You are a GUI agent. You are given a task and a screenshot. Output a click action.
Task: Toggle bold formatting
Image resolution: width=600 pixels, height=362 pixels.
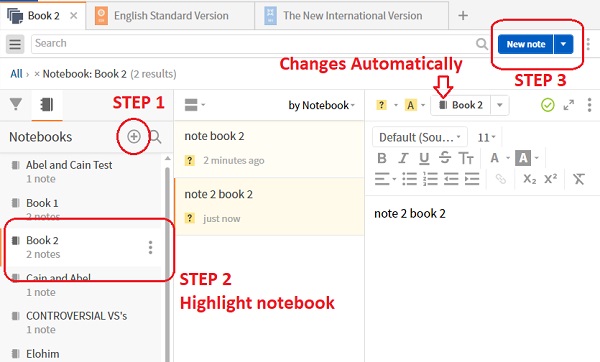[x=382, y=158]
